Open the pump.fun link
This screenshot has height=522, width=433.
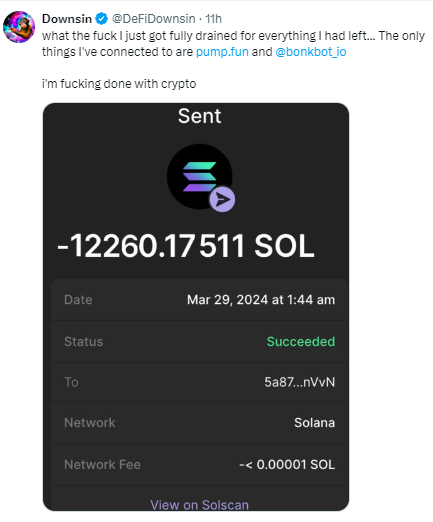pos(222,52)
